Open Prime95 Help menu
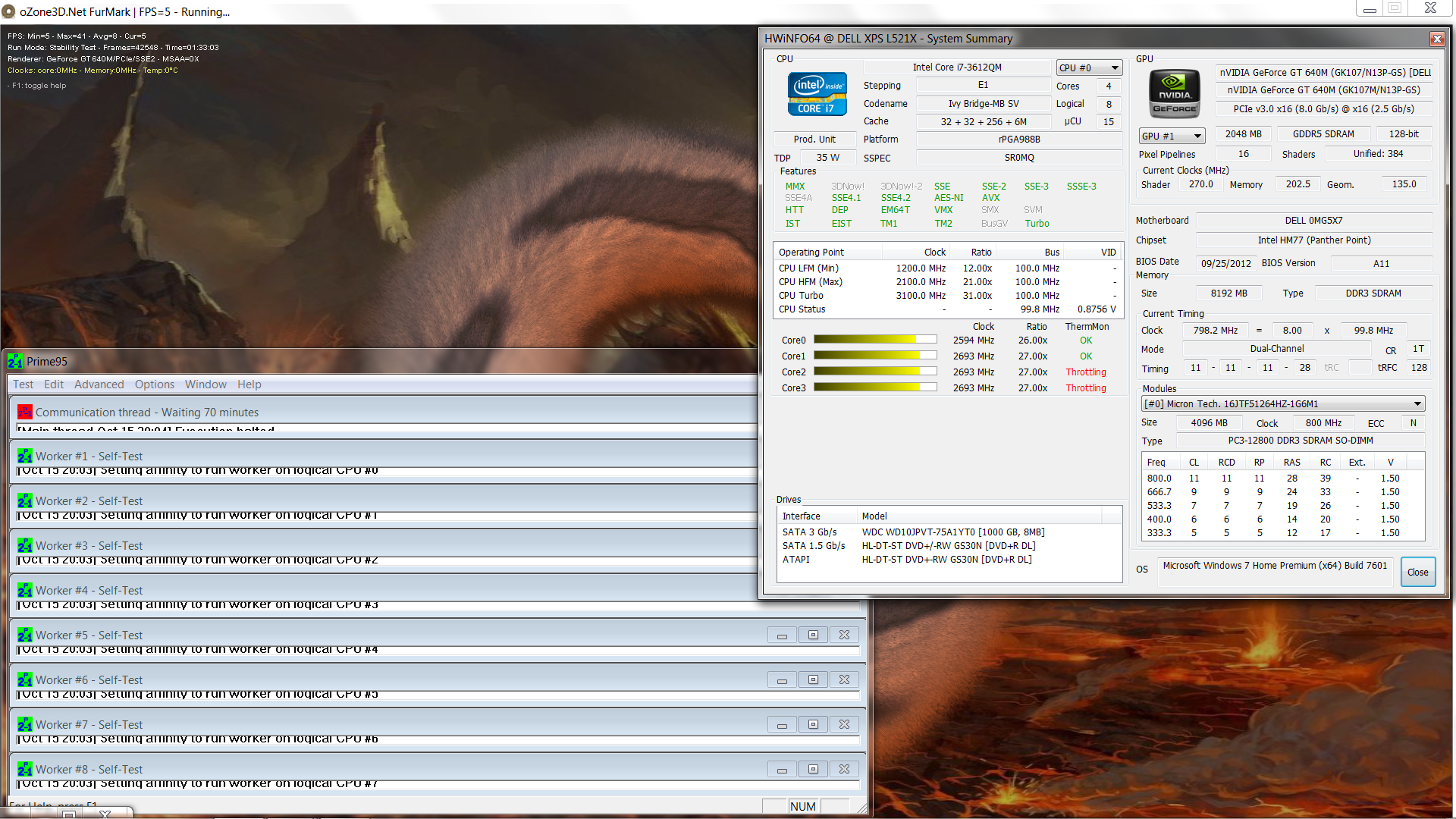This screenshot has width=1456, height=819. (x=249, y=384)
